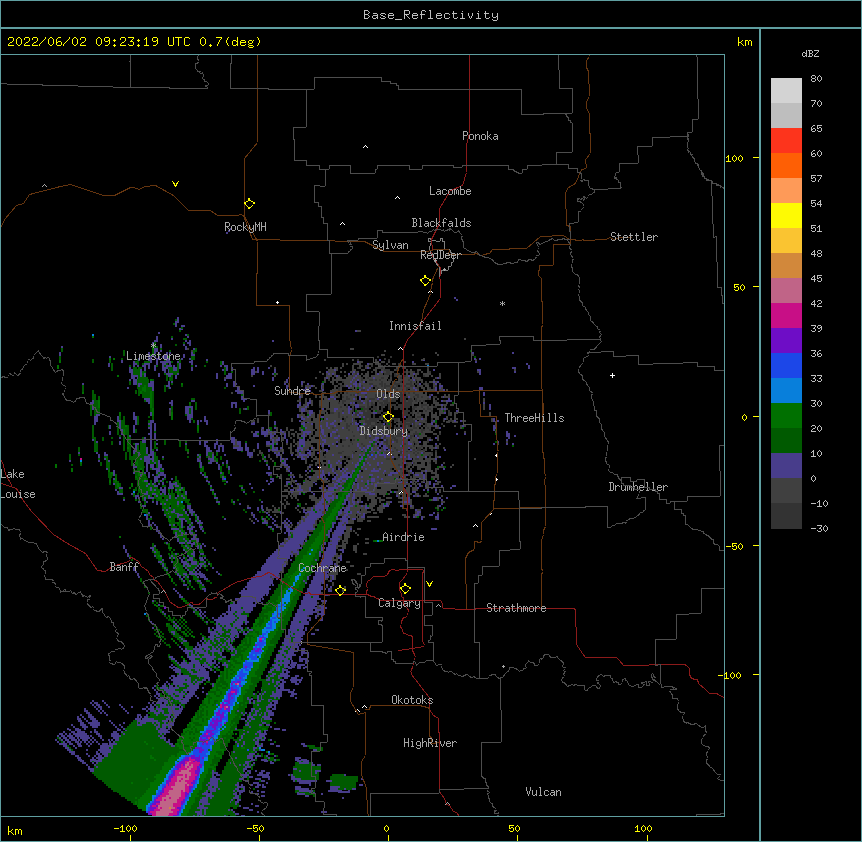
Task: Click the Stettler city label
Action: coord(634,237)
